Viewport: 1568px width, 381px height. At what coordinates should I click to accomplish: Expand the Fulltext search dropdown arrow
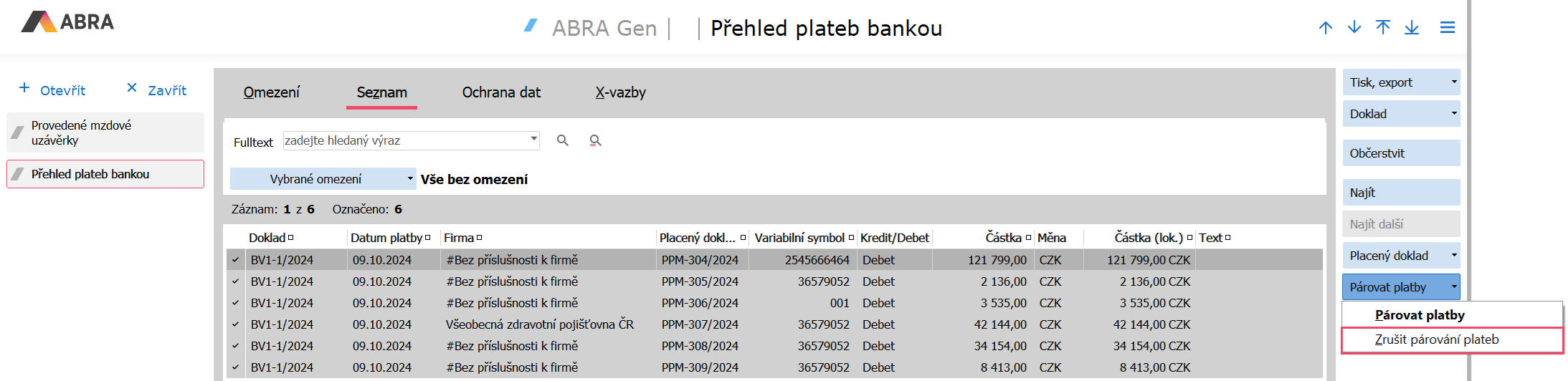click(x=534, y=139)
